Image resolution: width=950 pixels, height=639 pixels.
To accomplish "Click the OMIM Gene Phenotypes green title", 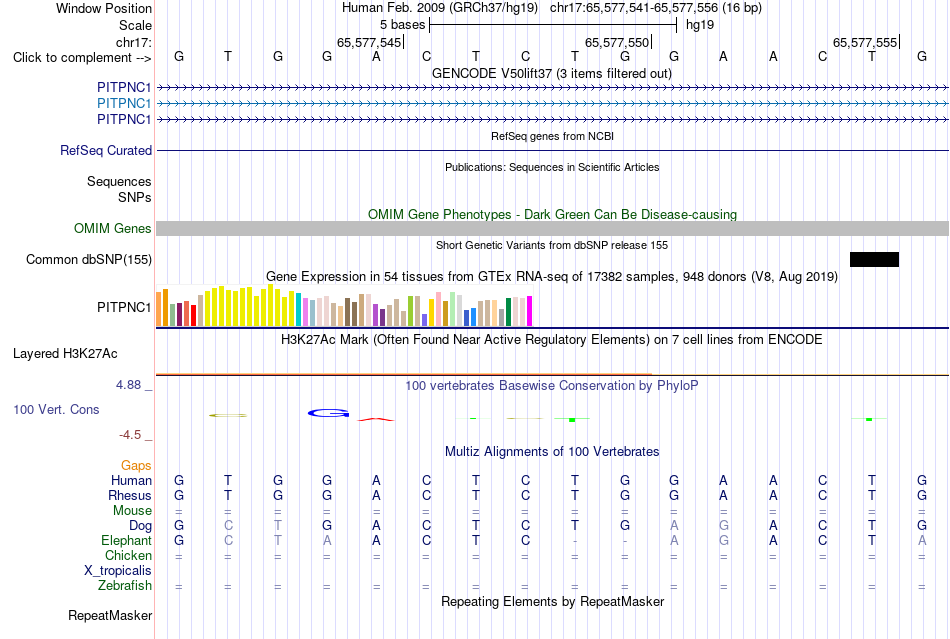I will tap(552, 214).
